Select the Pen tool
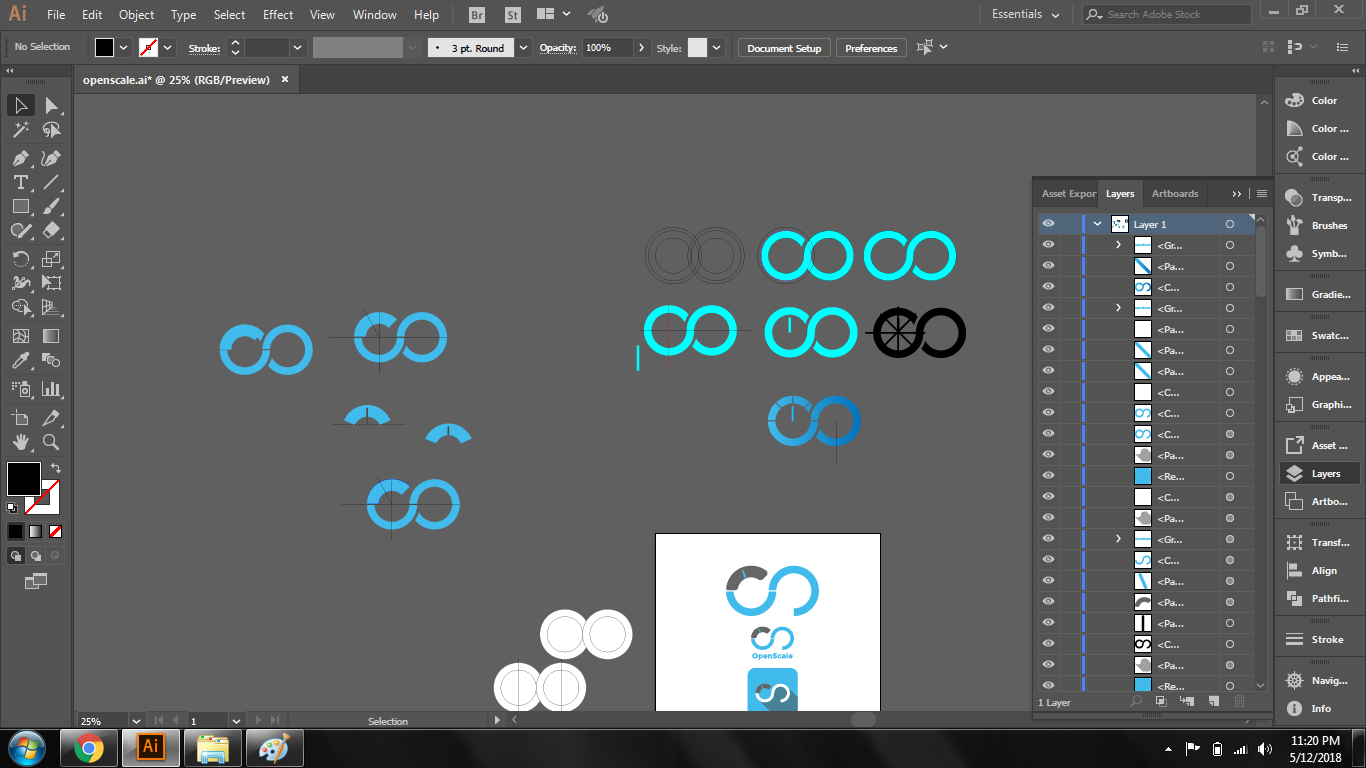1366x768 pixels. point(20,158)
